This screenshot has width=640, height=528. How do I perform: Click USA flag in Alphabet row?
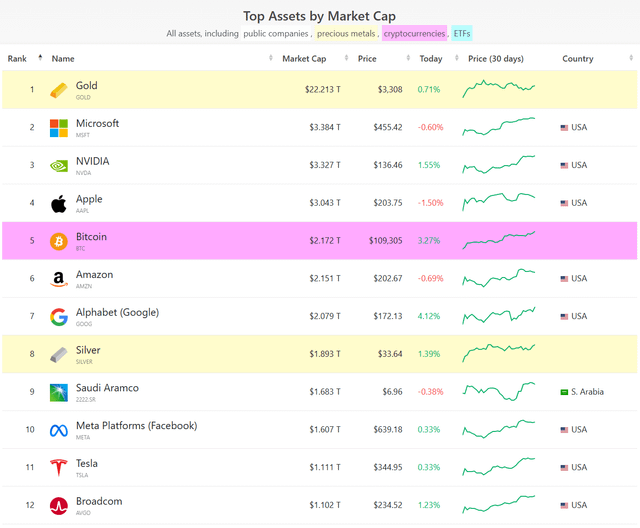(564, 317)
